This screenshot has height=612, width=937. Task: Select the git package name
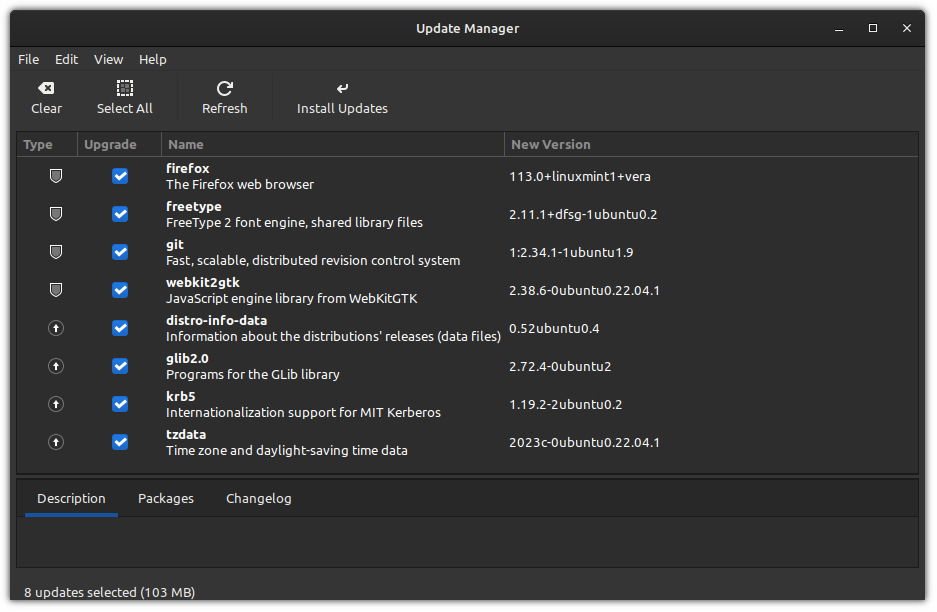coord(174,244)
